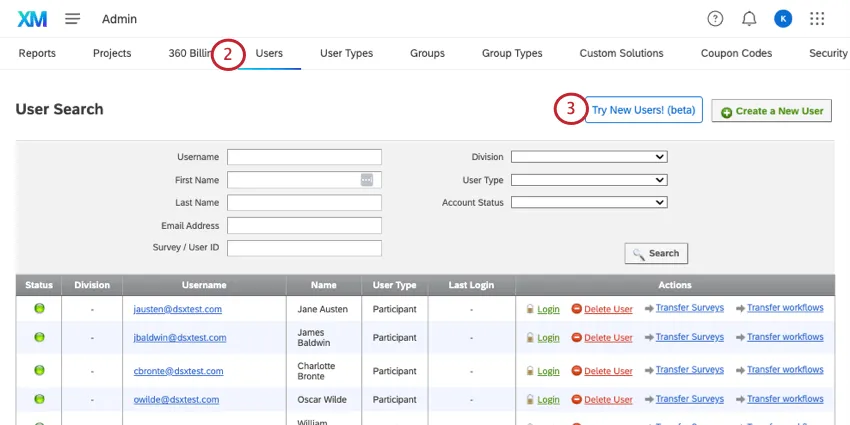Screen dimensions: 850x425
Task: Open the help question mark icon
Action: [715, 19]
